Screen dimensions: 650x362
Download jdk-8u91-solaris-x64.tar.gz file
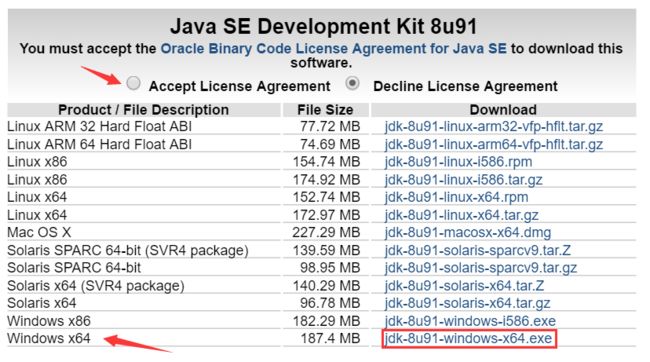coord(467,303)
